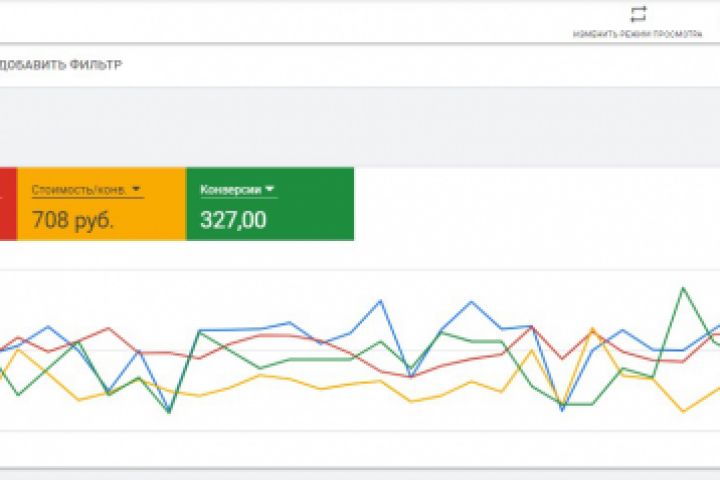Click the blue line peak near chart center
The image size is (720, 480).
click(381, 300)
